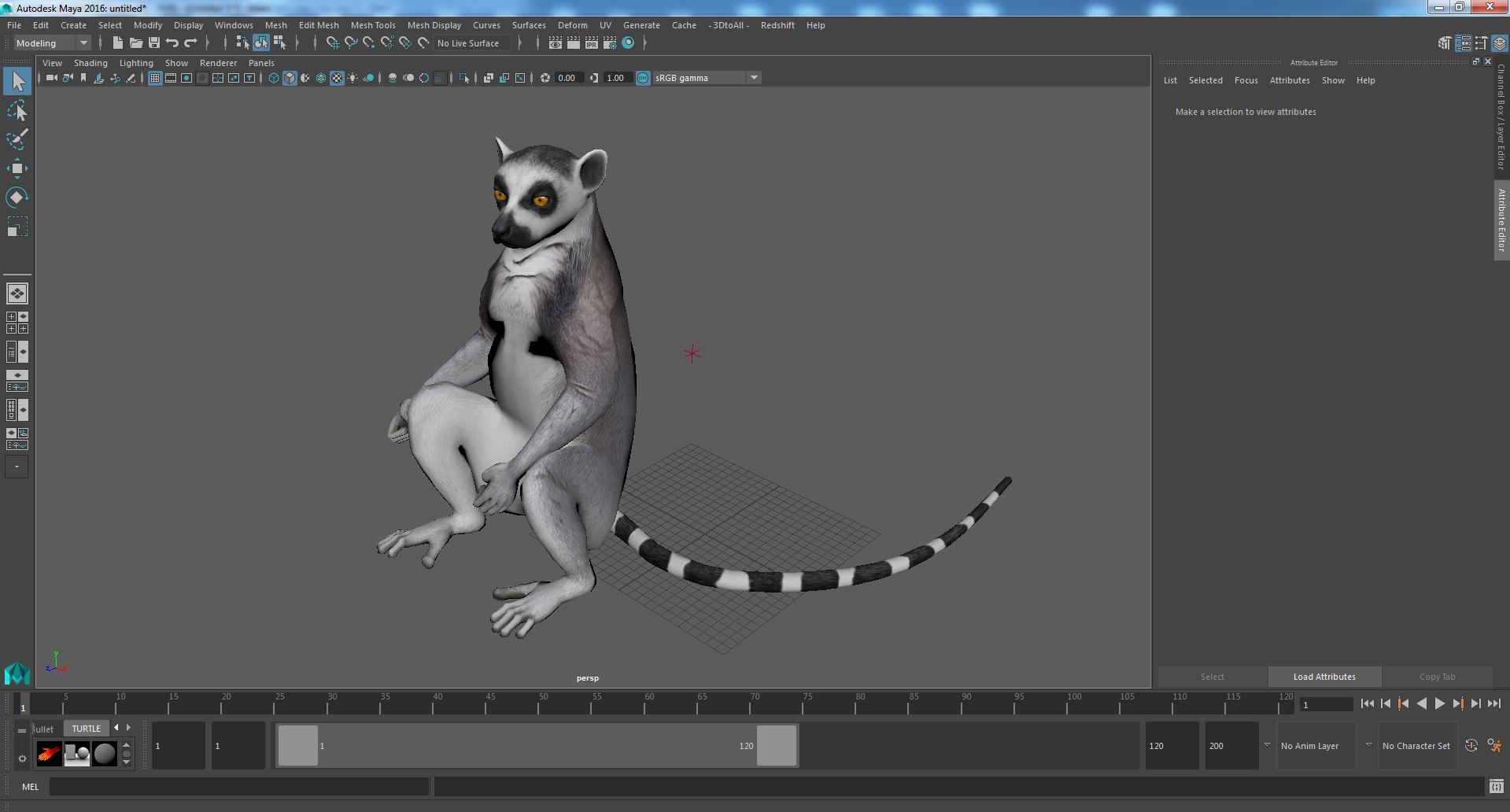Undo the last action
Screen dimensions: 1510x812
(x=172, y=43)
